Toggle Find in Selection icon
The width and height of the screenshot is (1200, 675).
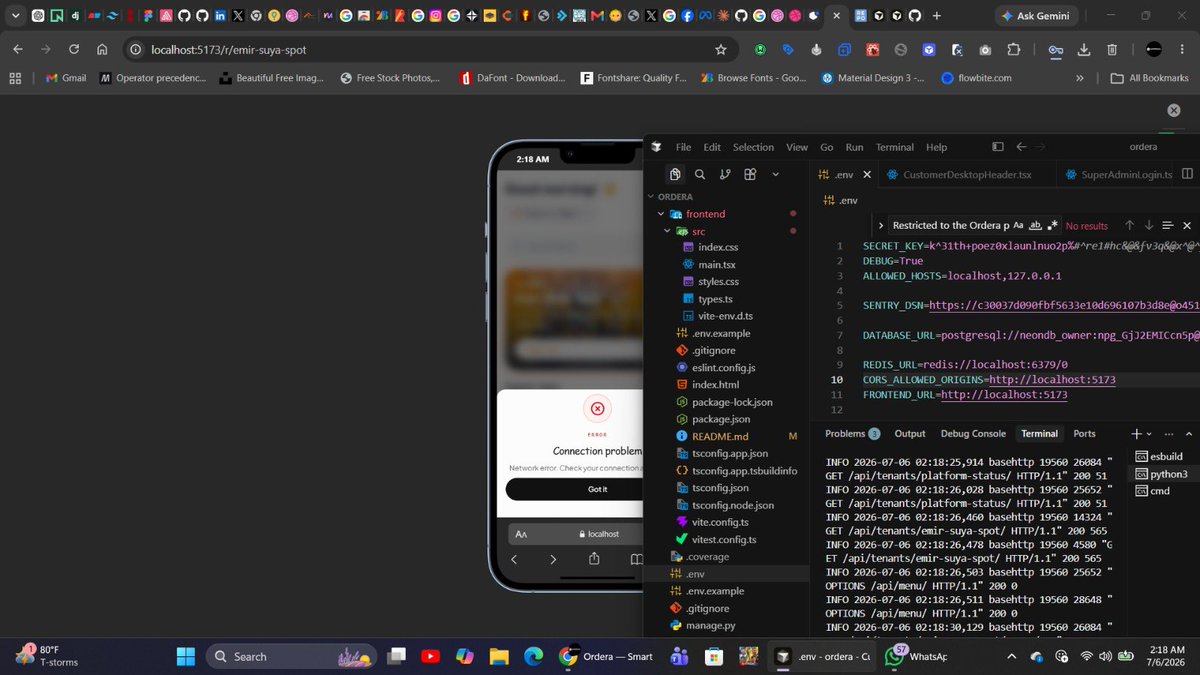(x=1168, y=226)
